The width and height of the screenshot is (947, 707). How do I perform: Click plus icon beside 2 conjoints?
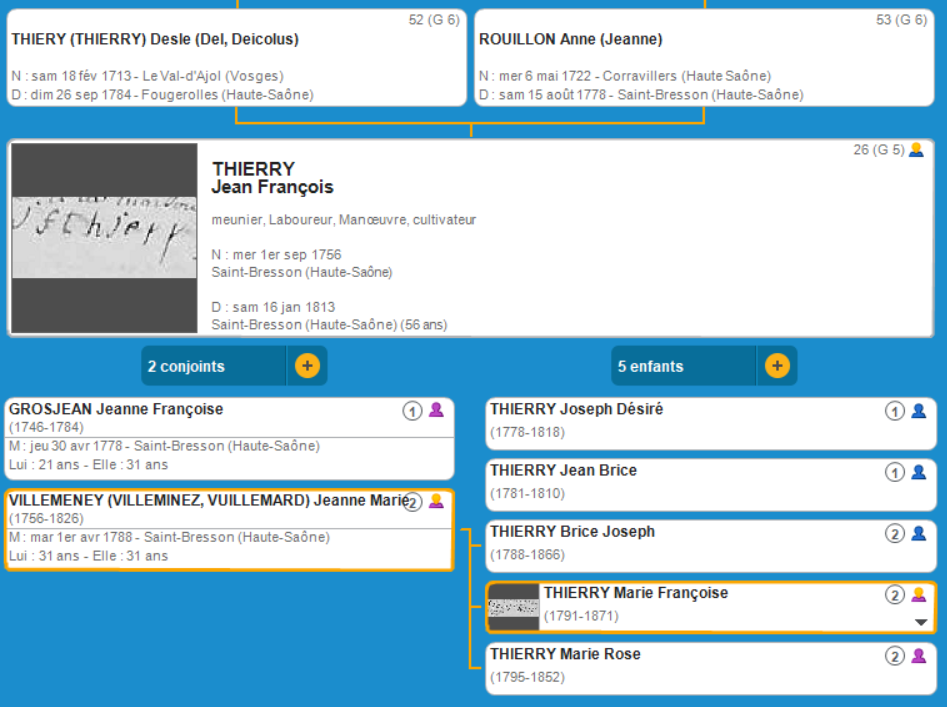(x=307, y=366)
